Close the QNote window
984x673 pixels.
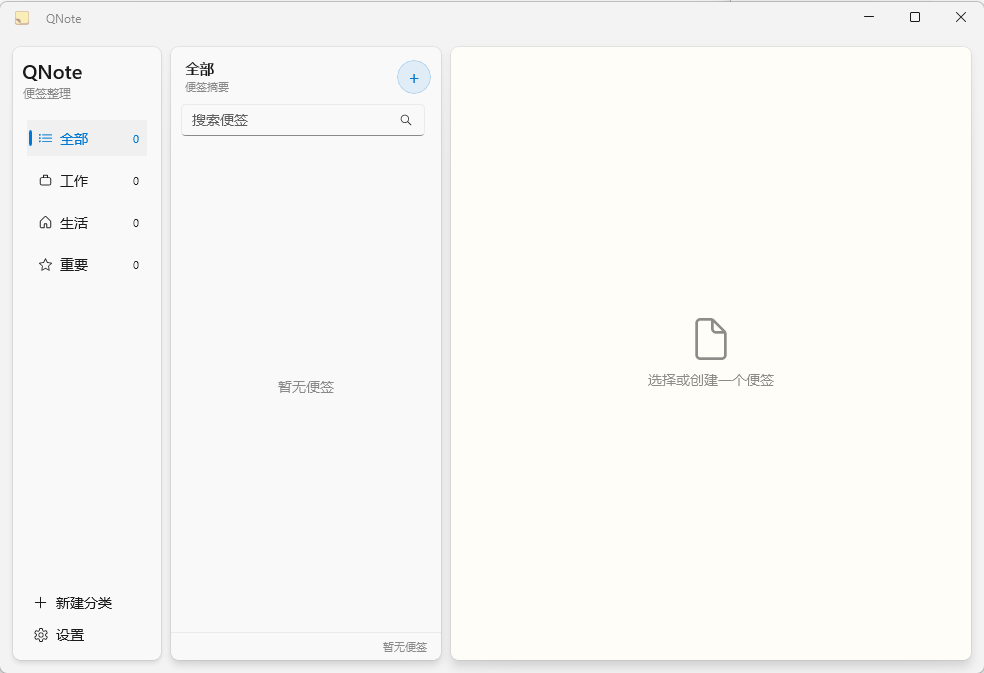coord(961,17)
